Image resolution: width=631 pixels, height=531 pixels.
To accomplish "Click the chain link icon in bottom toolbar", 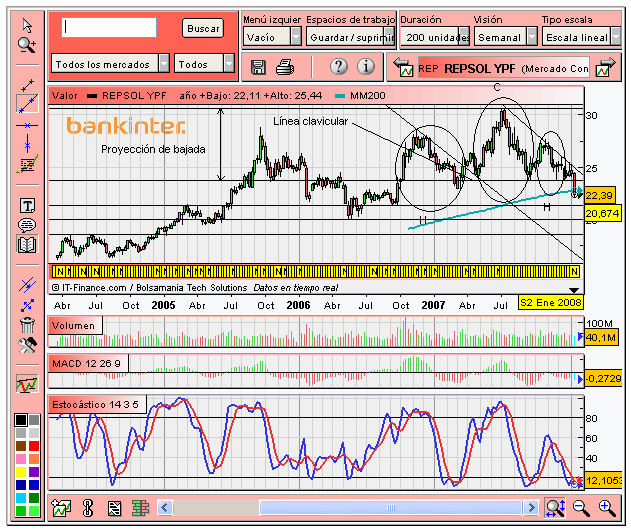I will pyautogui.click(x=87, y=508).
